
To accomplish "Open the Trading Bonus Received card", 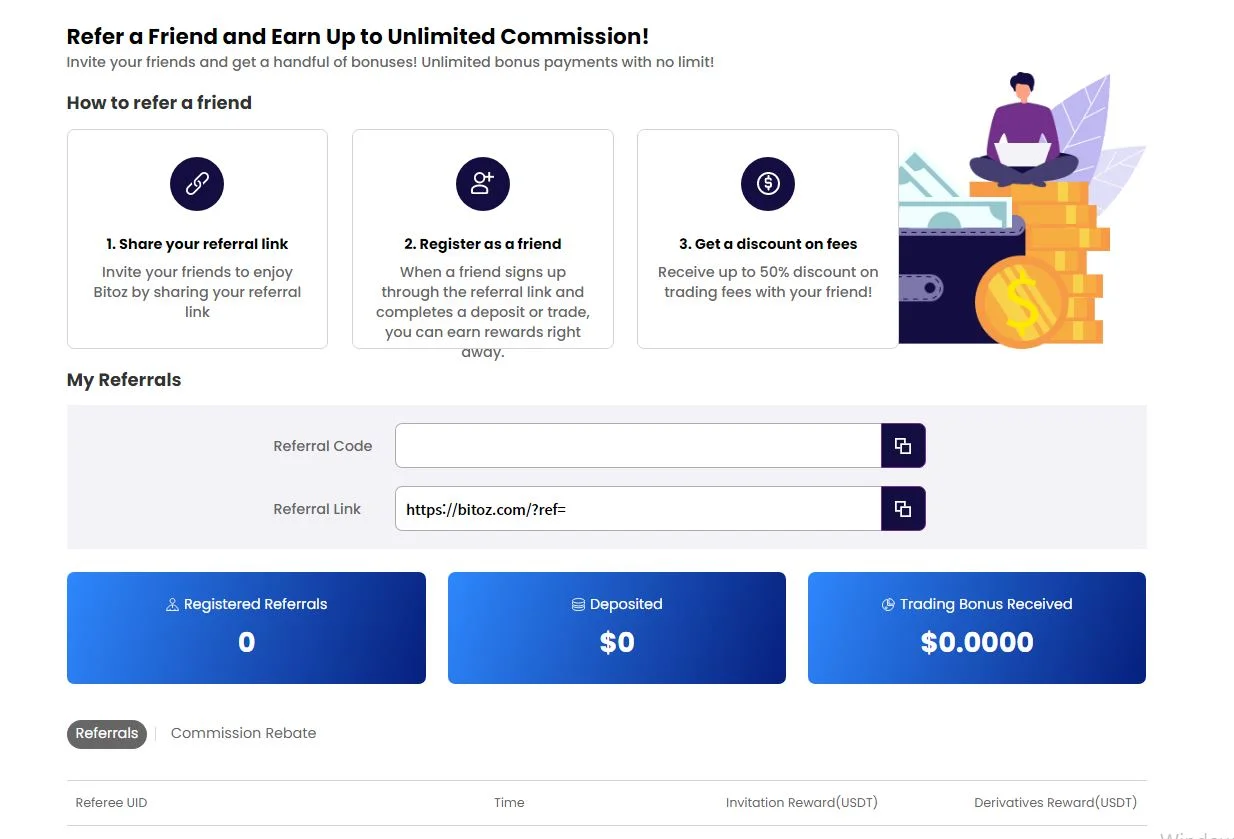I will click(977, 628).
